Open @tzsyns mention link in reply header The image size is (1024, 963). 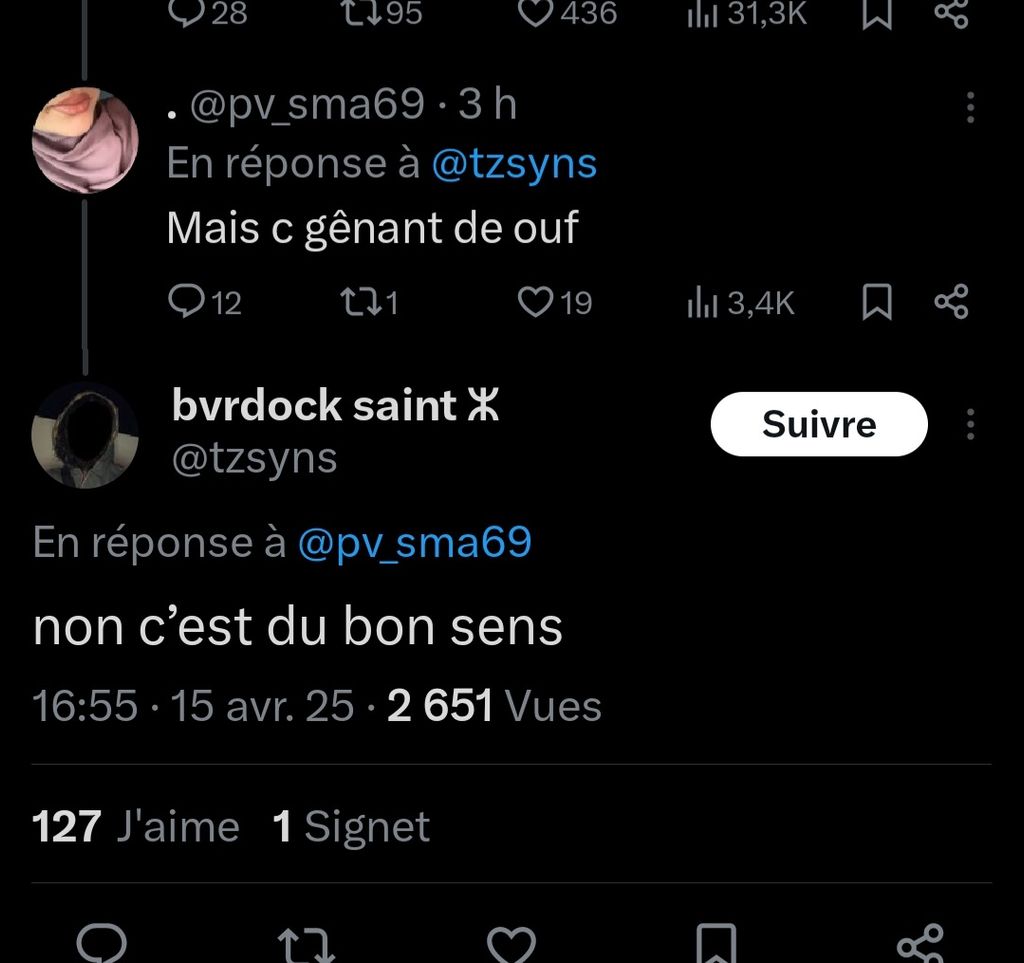(514, 163)
